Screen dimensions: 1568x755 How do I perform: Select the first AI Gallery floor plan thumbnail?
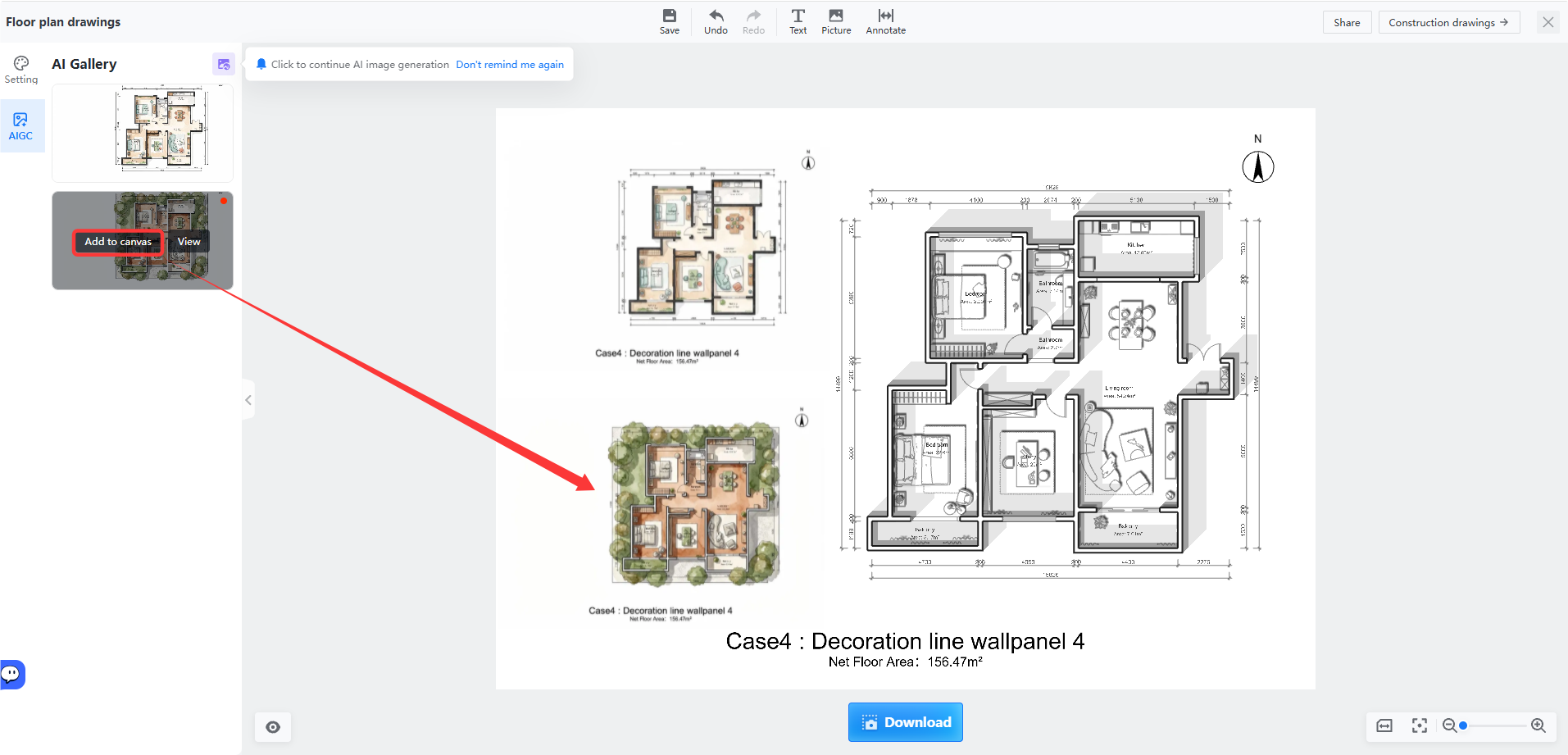point(143,133)
